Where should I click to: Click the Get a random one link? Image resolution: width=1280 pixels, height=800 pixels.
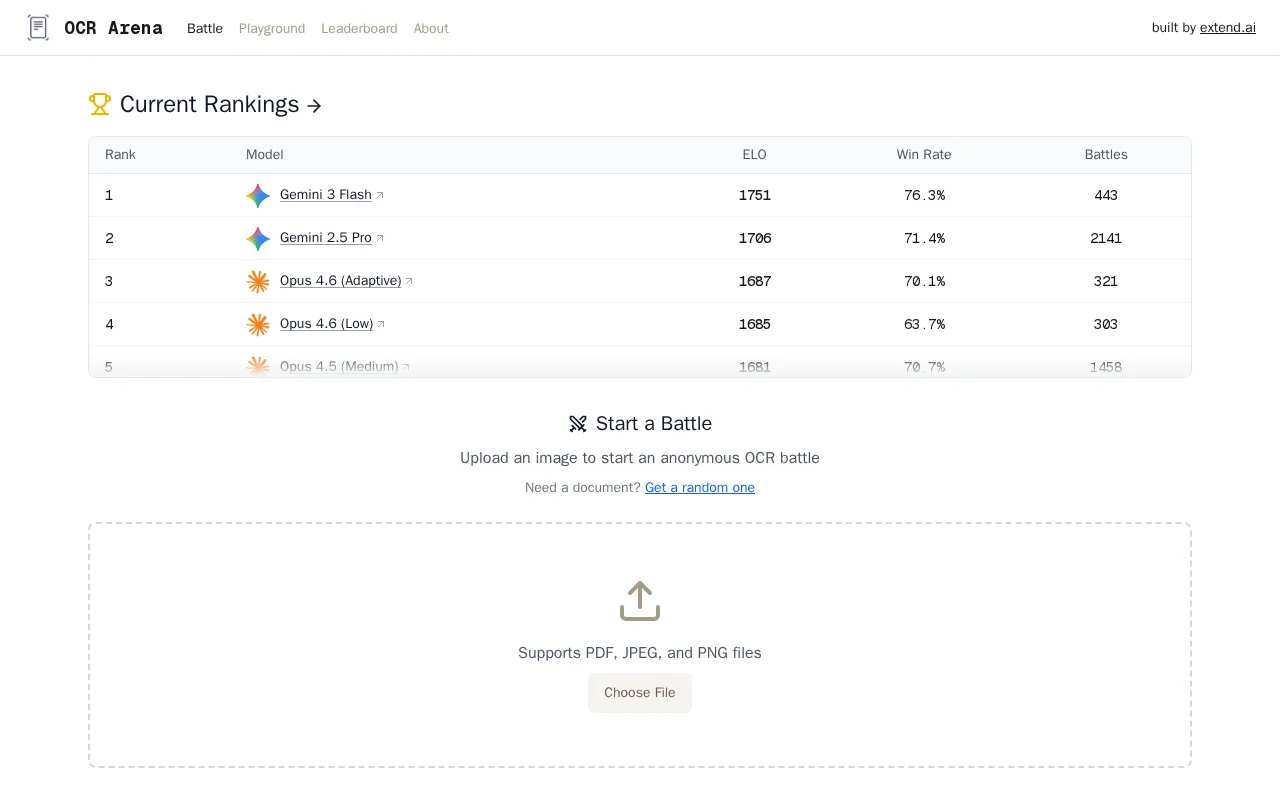700,488
